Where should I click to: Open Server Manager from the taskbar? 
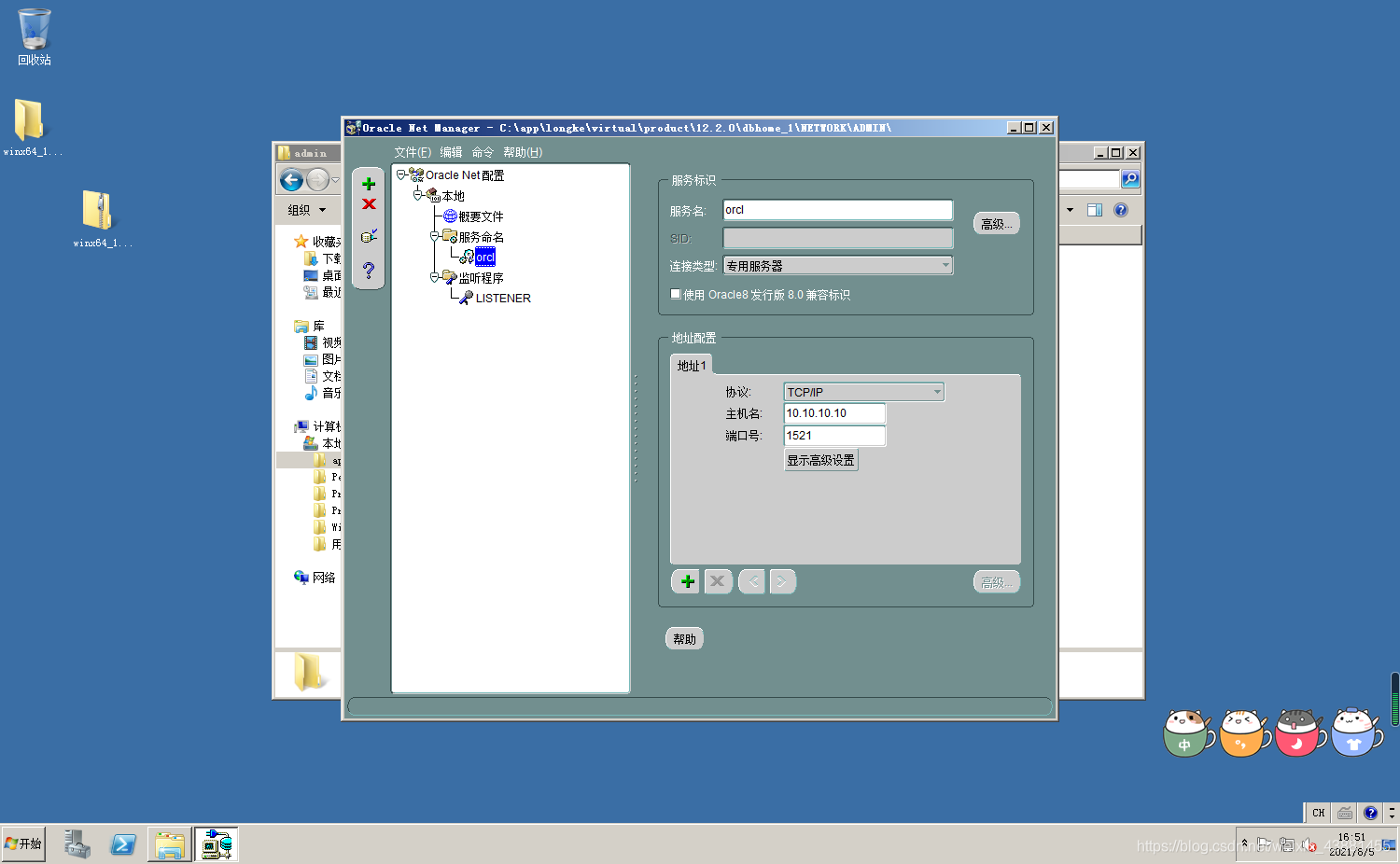click(x=77, y=844)
